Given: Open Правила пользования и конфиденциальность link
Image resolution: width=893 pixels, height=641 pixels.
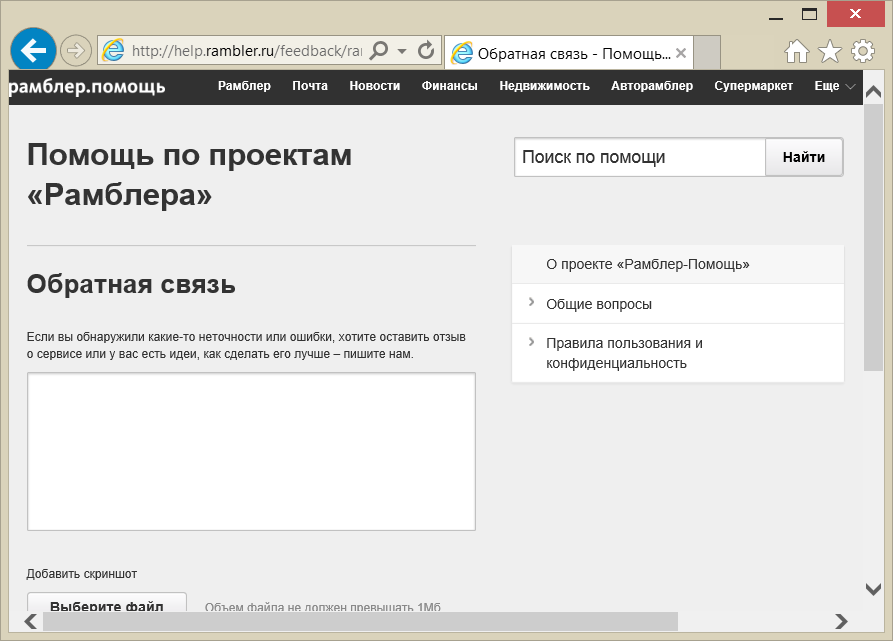Looking at the screenshot, I should click(x=624, y=353).
